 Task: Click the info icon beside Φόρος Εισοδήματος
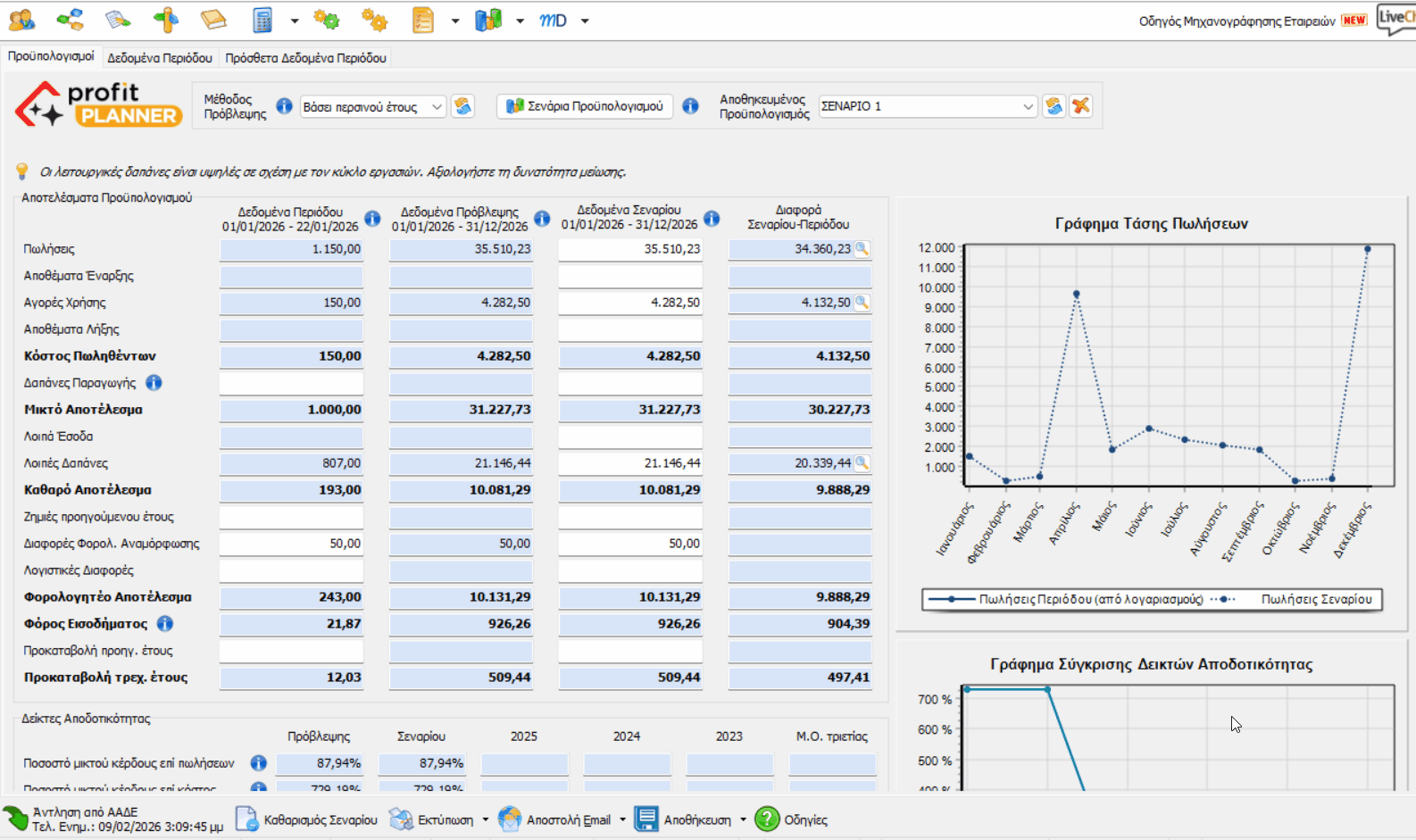click(165, 624)
